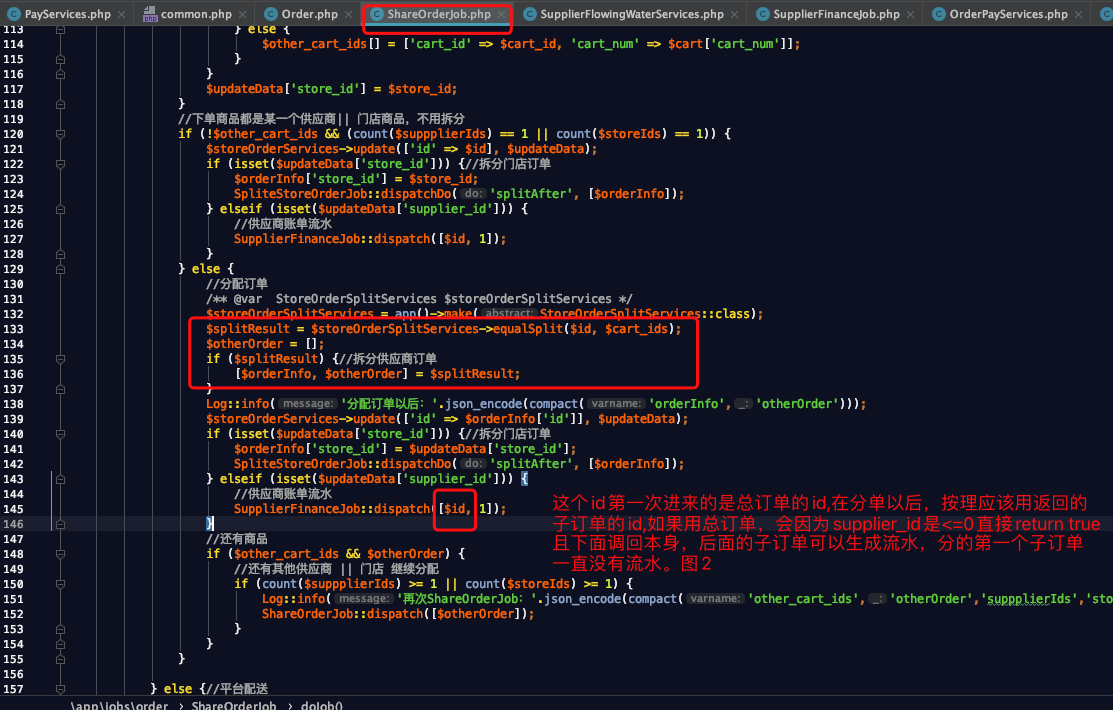Switch to the SupplierFinanceJob.php tab

pyautogui.click(x=835, y=14)
